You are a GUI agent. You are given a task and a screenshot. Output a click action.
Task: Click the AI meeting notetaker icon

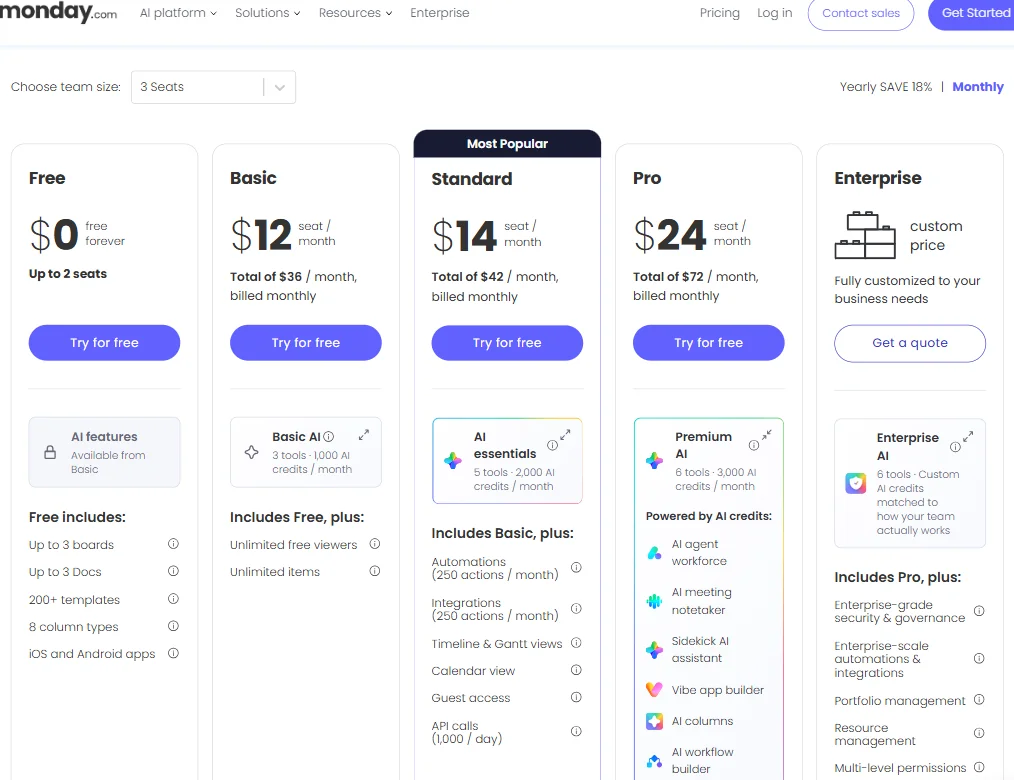(x=654, y=601)
